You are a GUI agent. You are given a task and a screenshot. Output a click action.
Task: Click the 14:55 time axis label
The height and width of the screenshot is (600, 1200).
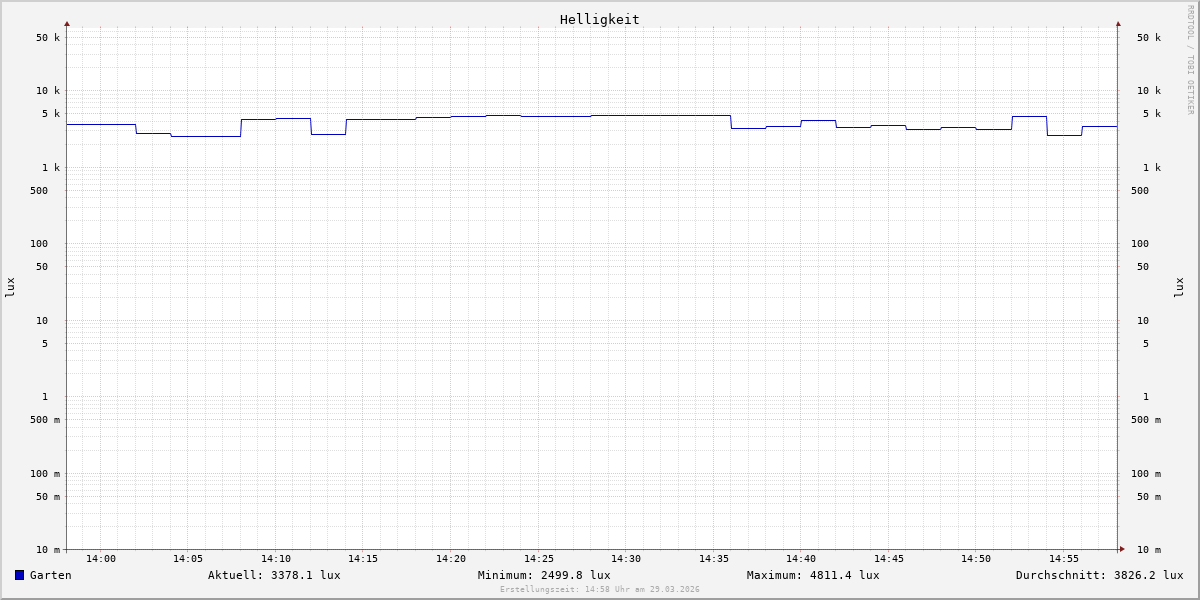(x=1064, y=559)
